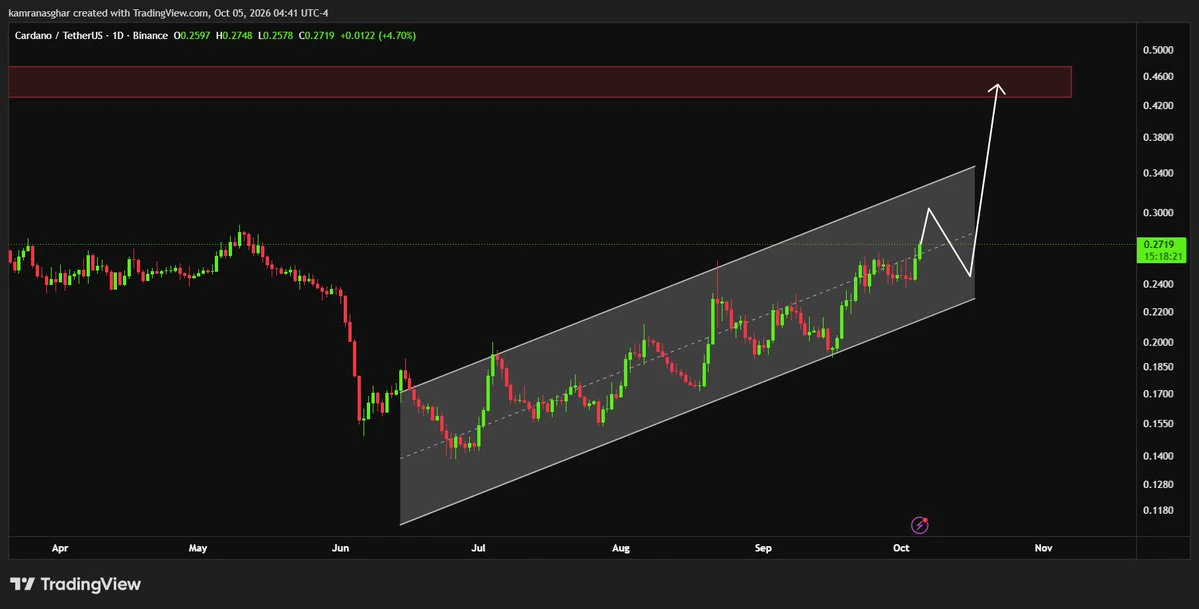1199x609 pixels.
Task: Click the 0.3800 price axis label
Action: (1158, 138)
